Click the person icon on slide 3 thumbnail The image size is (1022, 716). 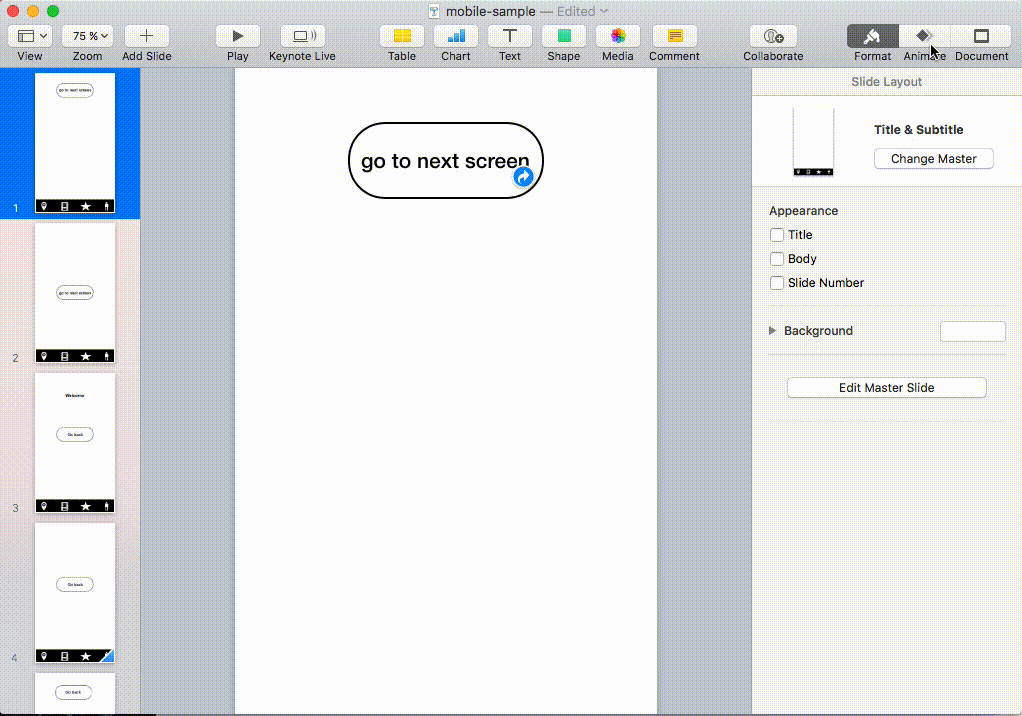[106, 506]
